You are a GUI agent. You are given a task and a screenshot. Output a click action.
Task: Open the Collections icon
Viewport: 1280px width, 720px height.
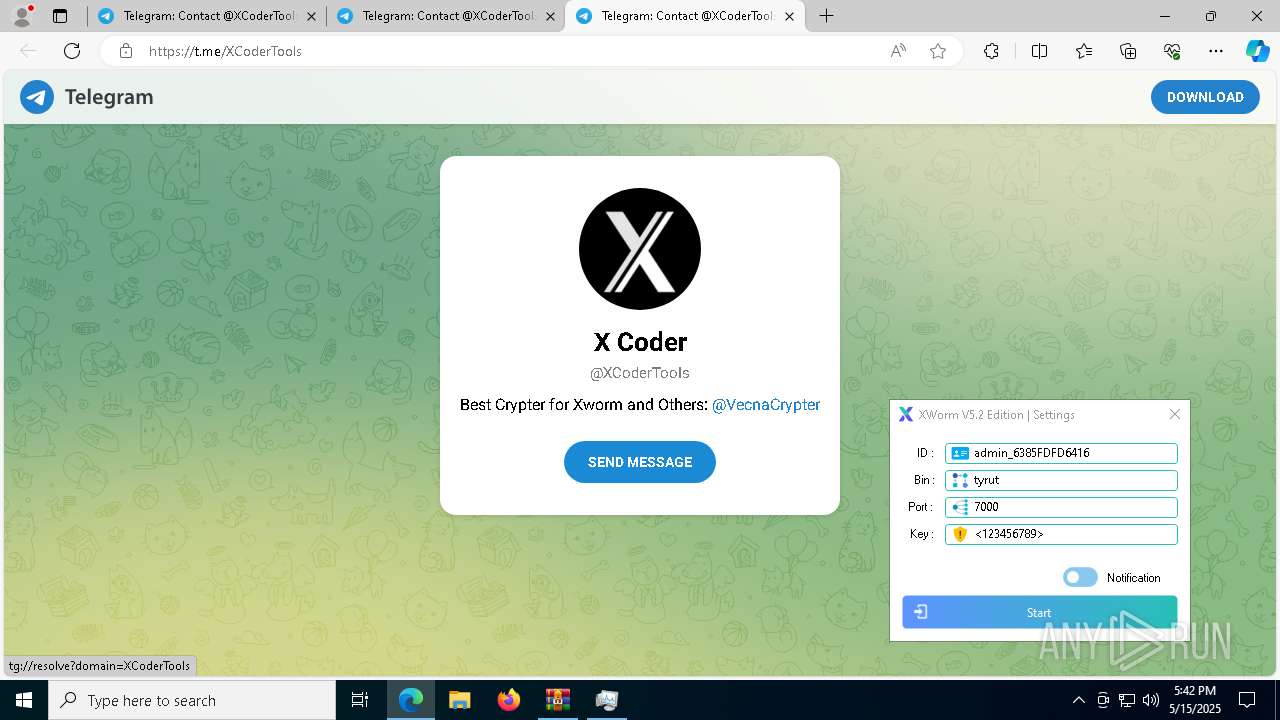click(x=1128, y=51)
